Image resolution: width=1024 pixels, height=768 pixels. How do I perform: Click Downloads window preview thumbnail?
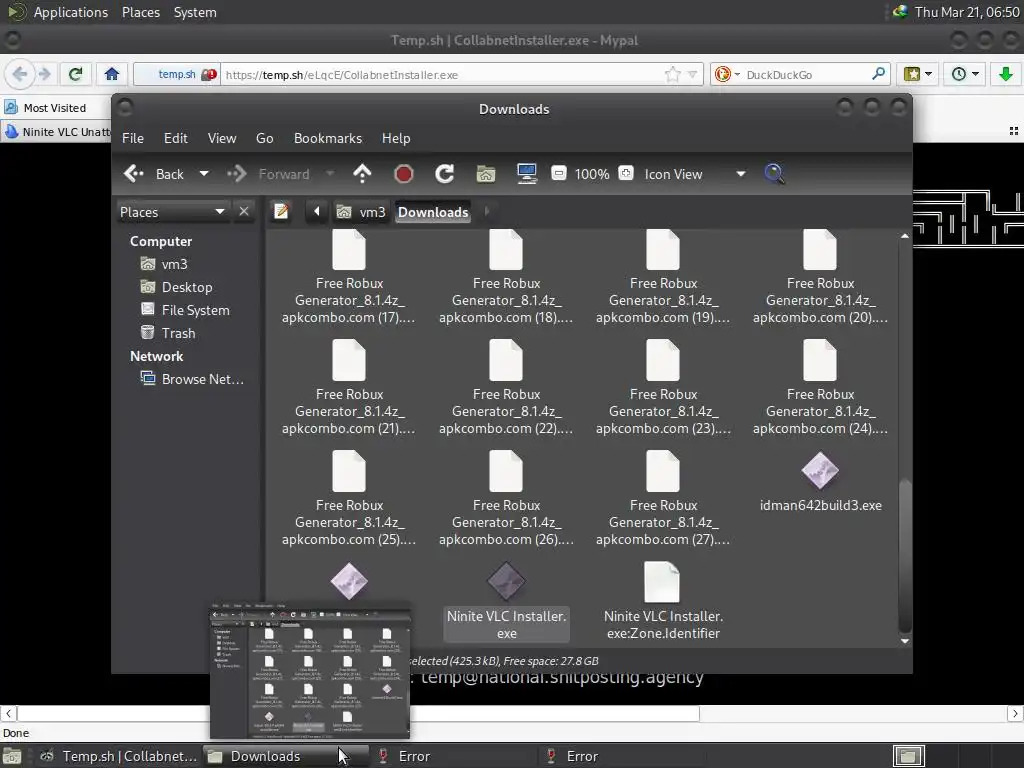point(310,673)
